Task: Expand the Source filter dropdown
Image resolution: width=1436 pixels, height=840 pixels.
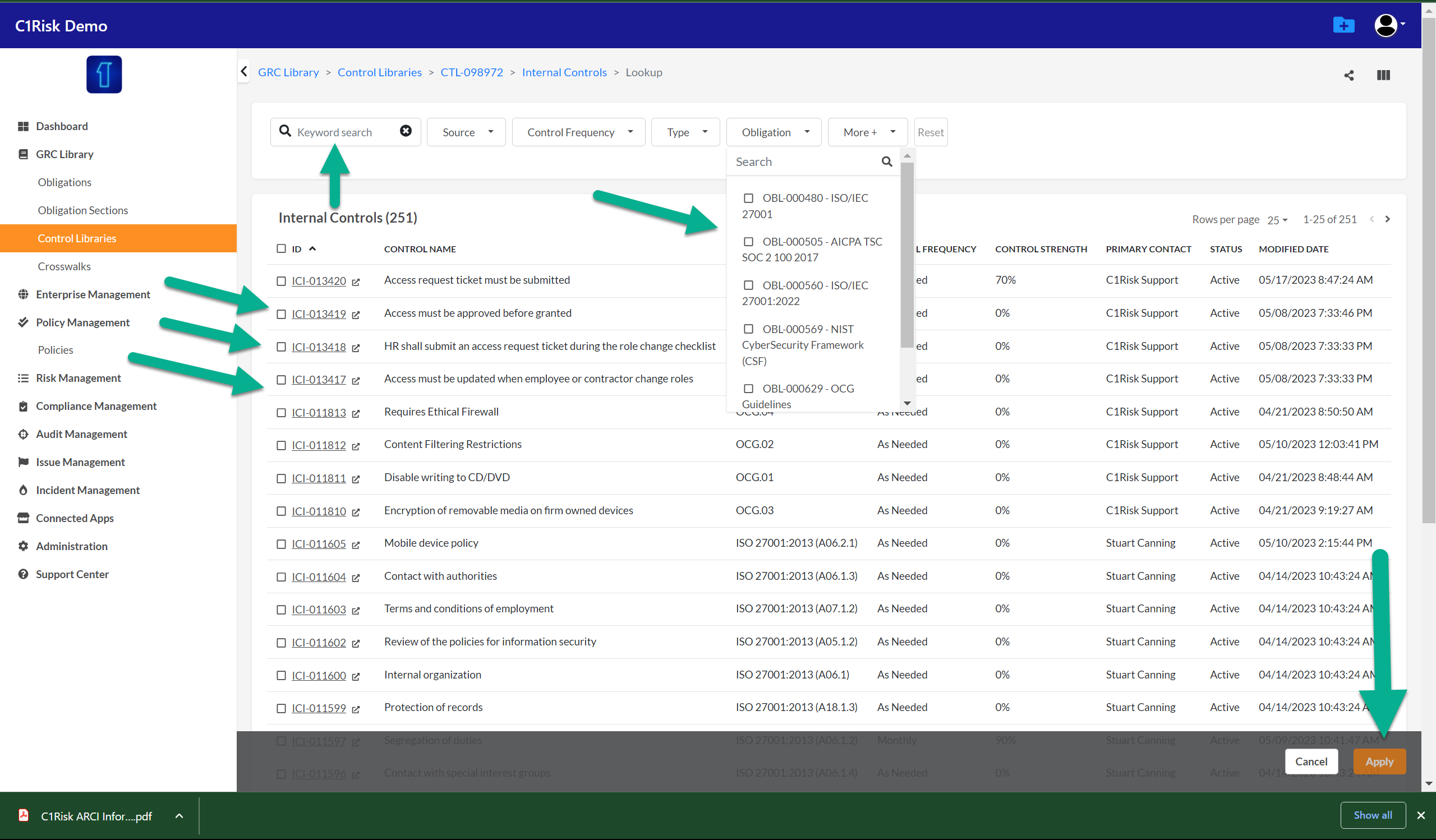Action: tap(466, 132)
